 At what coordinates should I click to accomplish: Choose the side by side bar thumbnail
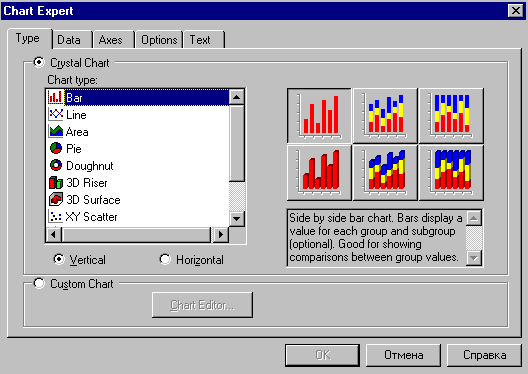click(x=319, y=116)
